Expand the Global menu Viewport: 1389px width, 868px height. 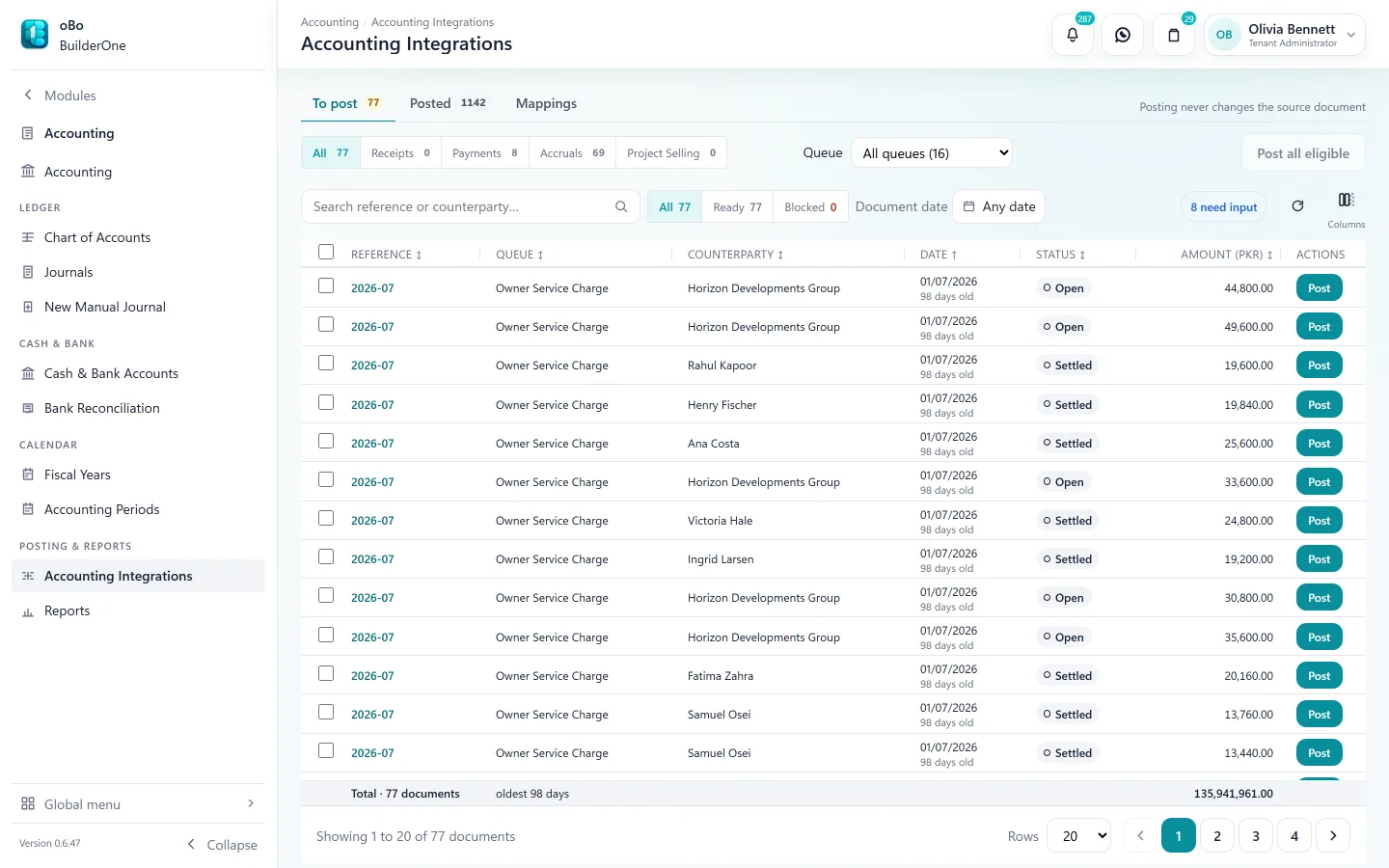[138, 803]
